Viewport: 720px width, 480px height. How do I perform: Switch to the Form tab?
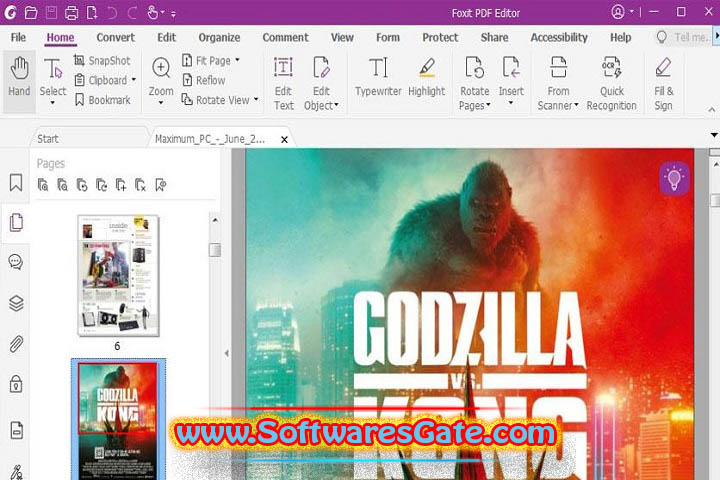(x=388, y=38)
